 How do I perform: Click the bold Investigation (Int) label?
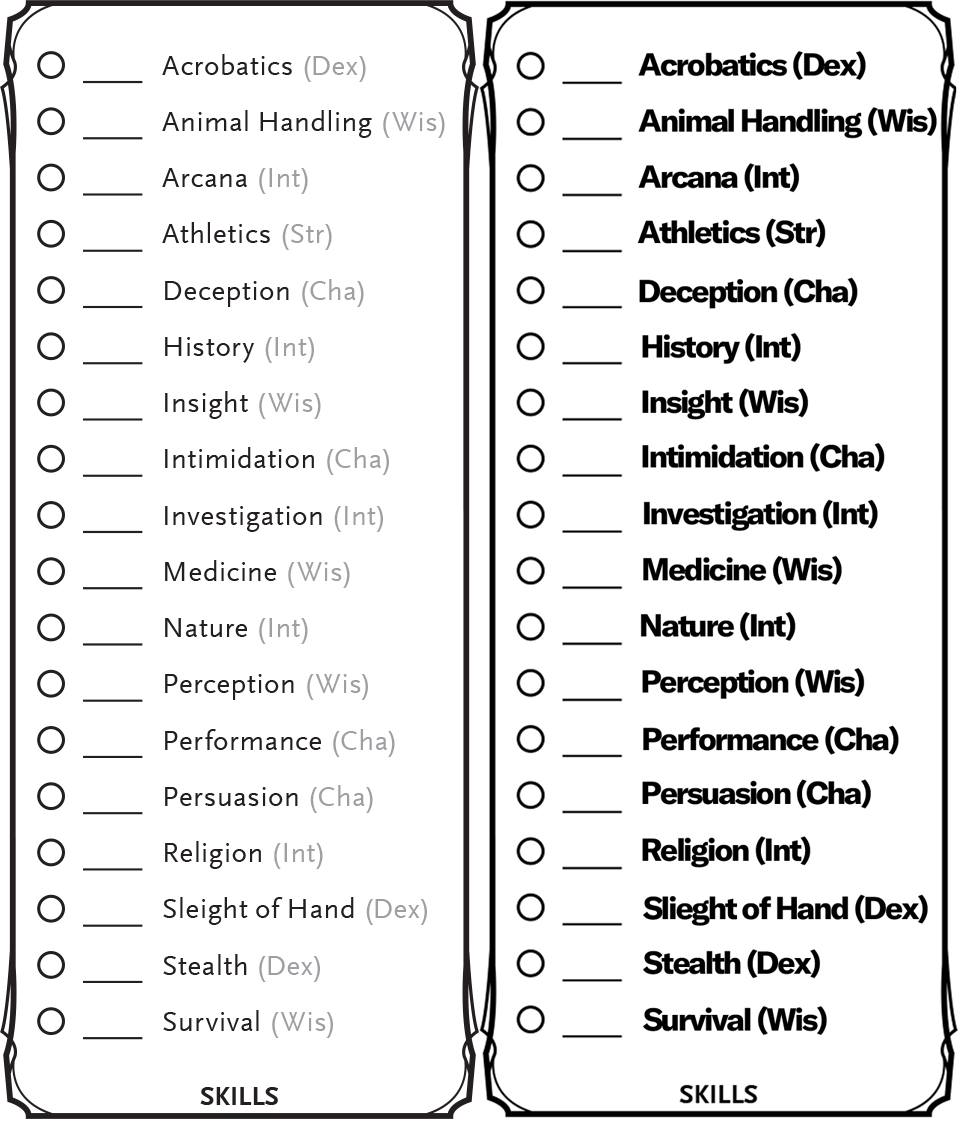coord(760,515)
